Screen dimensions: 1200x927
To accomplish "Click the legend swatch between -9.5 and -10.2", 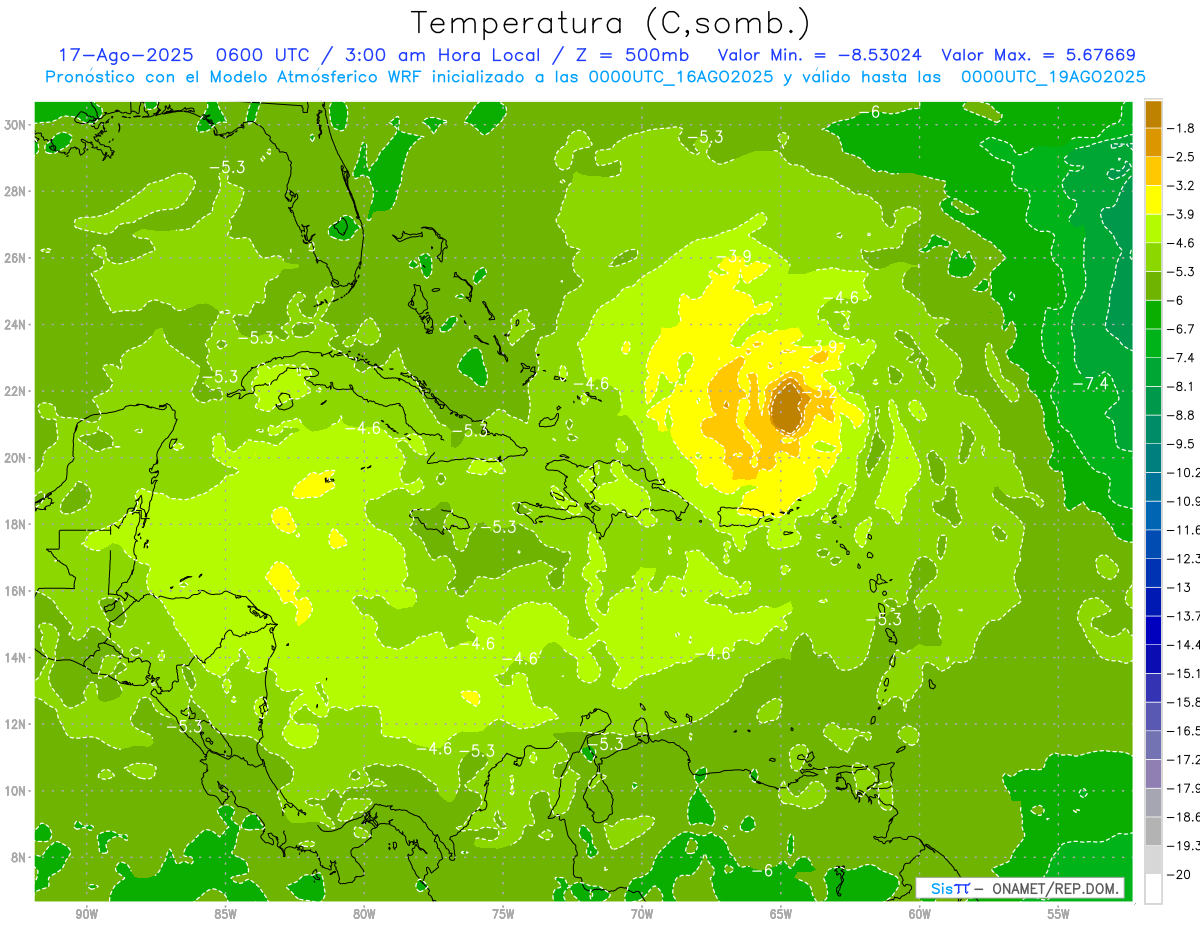I will [x=1153, y=458].
